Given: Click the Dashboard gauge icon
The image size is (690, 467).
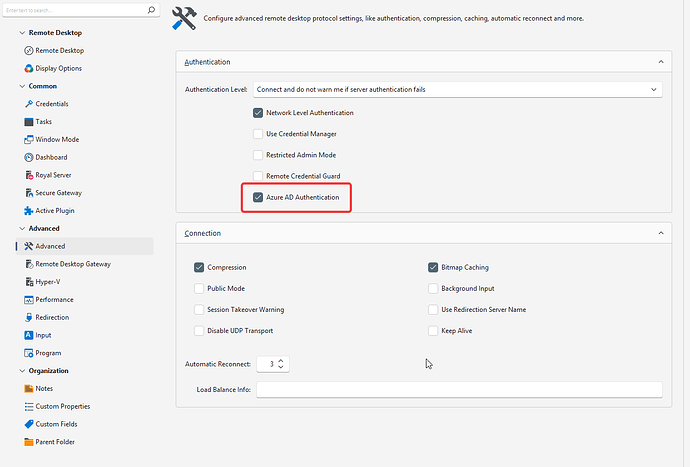Looking at the screenshot, I should pyautogui.click(x=29, y=157).
